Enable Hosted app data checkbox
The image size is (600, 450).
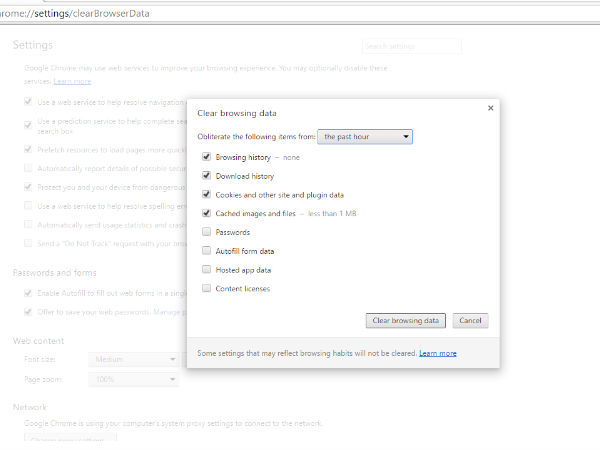[x=206, y=270]
